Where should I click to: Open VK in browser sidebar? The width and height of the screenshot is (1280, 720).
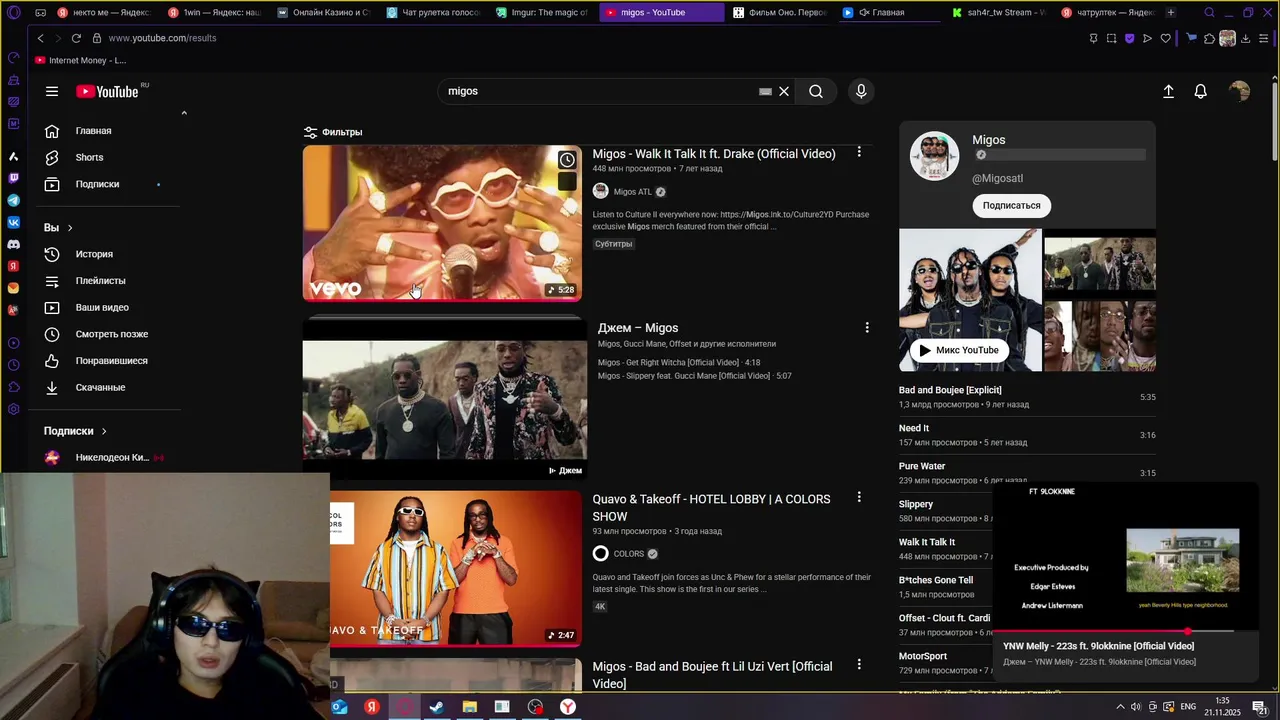(13, 222)
